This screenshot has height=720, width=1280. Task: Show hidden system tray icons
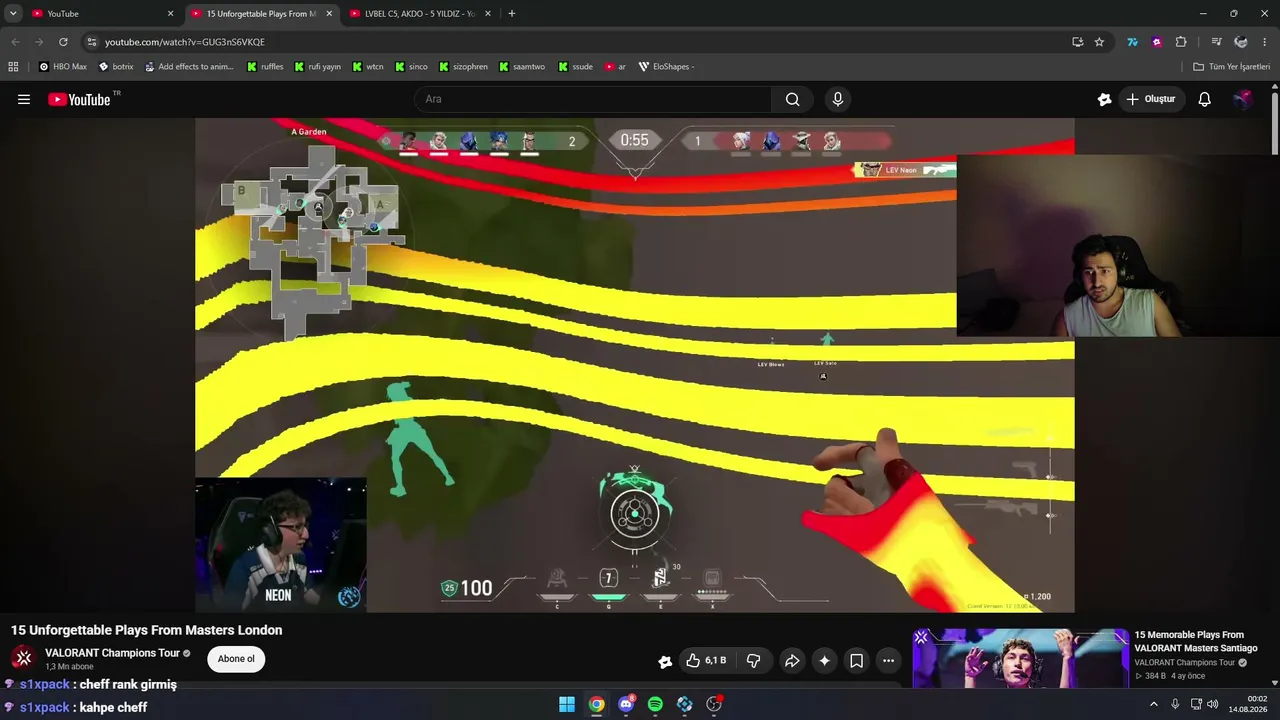point(1154,704)
